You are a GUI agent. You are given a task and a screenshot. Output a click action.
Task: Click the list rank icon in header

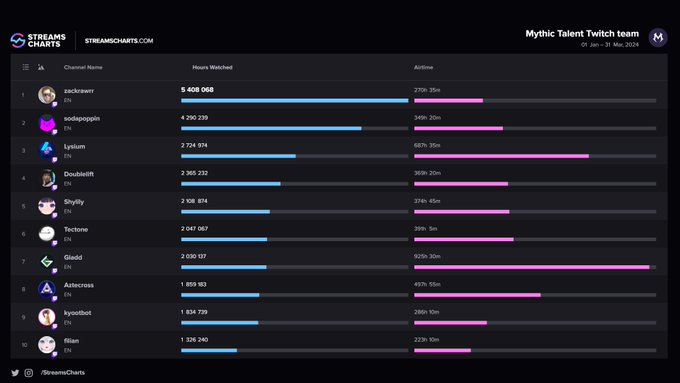click(26, 67)
